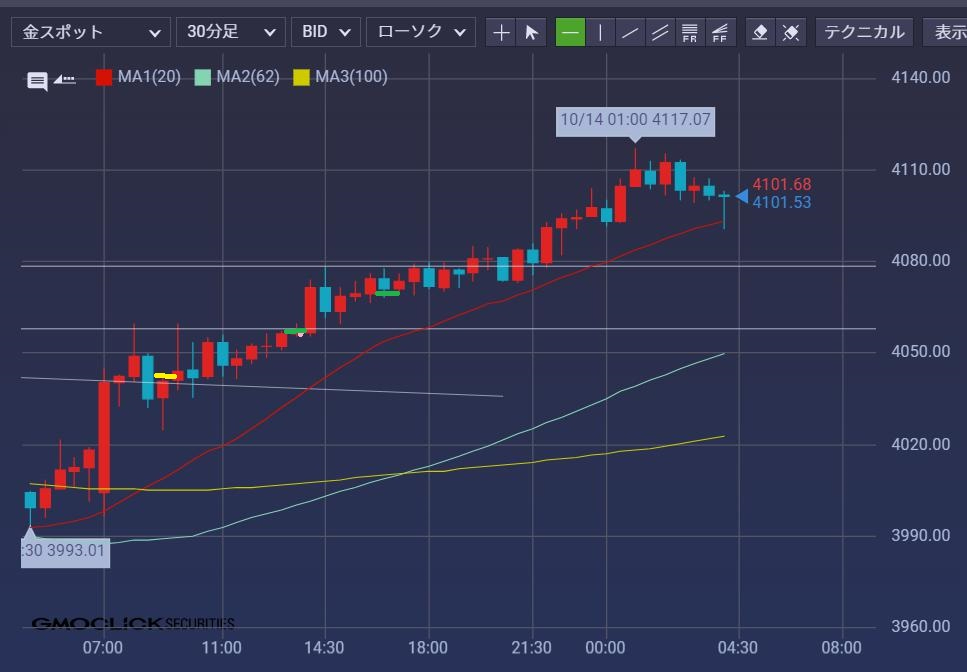The height and width of the screenshot is (672, 967).
Task: Select the Fibonacci fan (FF) tool
Action: (x=720, y=32)
